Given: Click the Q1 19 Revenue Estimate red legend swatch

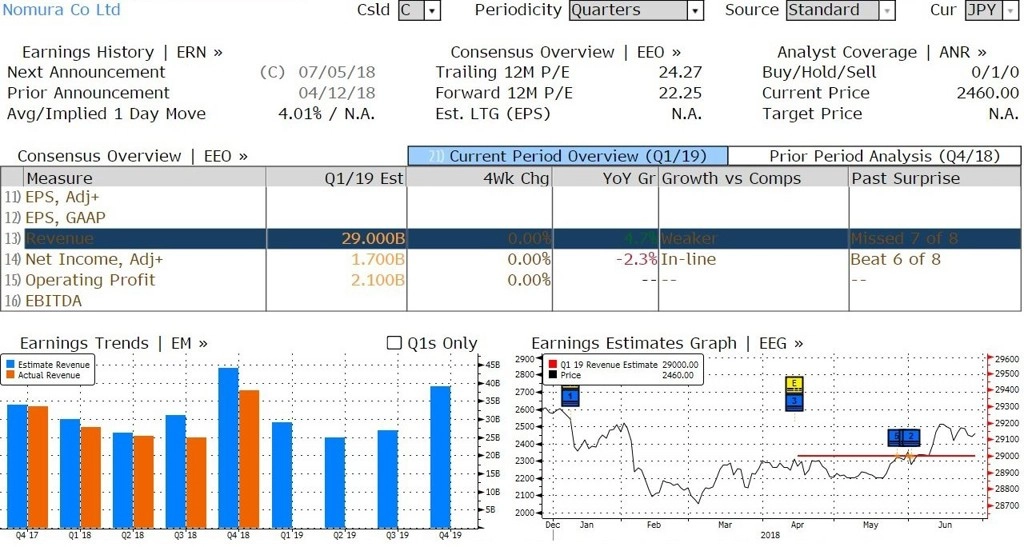Looking at the screenshot, I should (x=552, y=365).
